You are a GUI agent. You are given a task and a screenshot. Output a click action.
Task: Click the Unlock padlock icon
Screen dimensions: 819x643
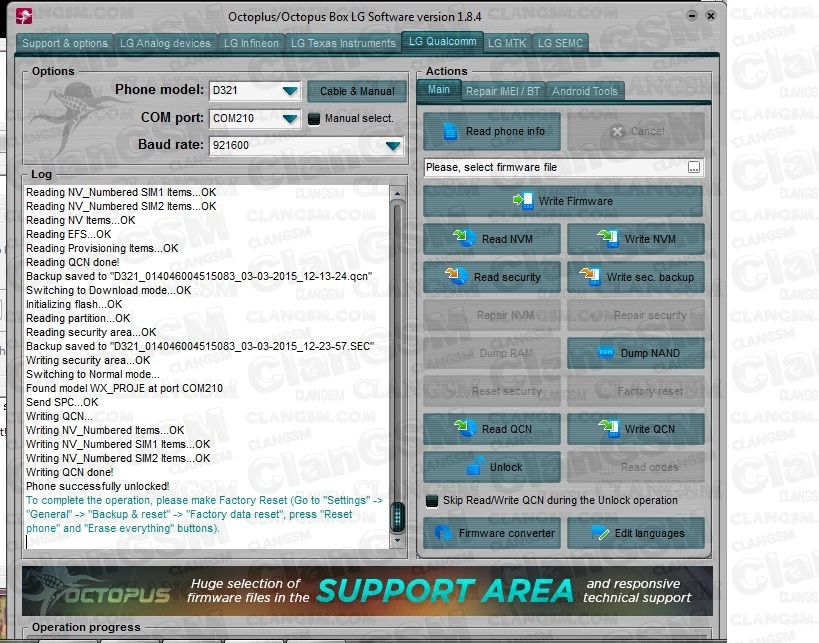click(x=475, y=466)
